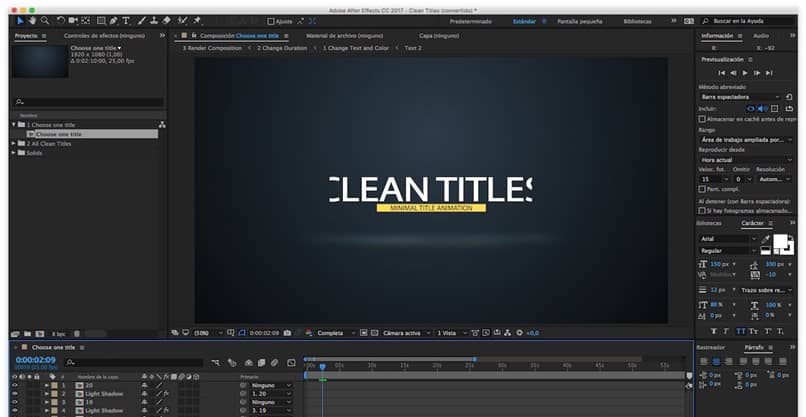Click the reset exposure icon in viewer

(x=519, y=333)
